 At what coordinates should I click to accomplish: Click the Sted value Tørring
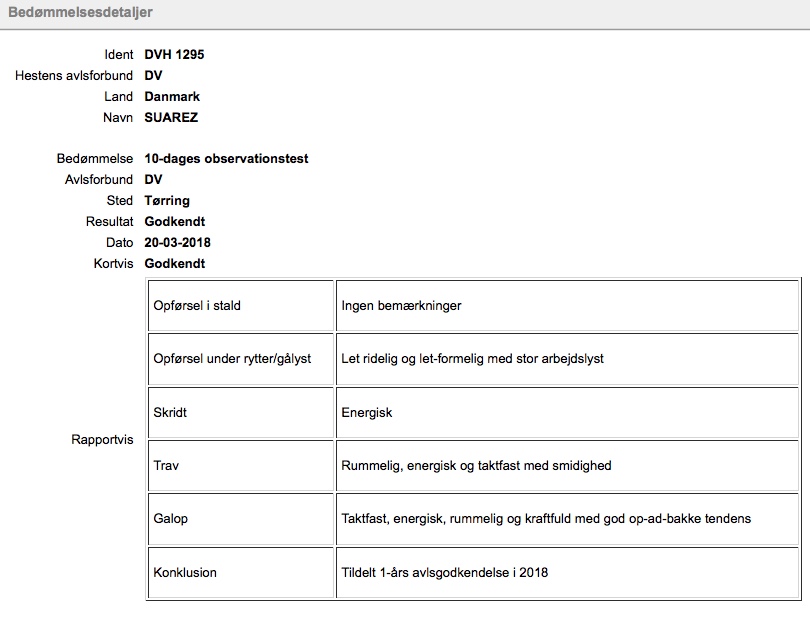(x=167, y=201)
